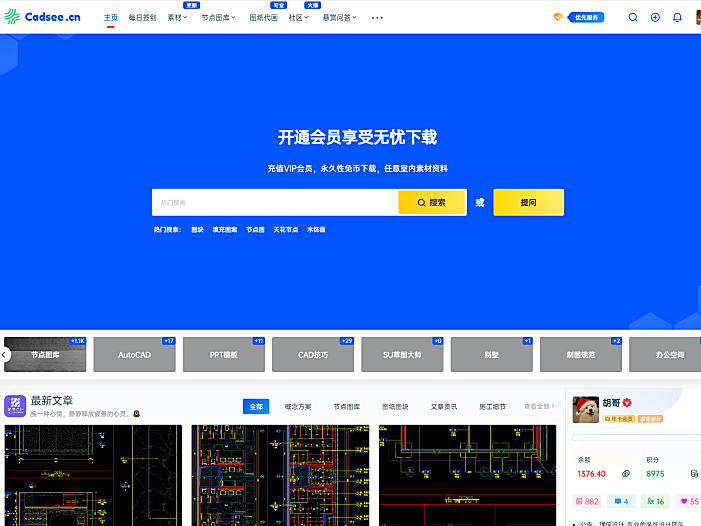Select the 文章资讯 article tab

[444, 407]
